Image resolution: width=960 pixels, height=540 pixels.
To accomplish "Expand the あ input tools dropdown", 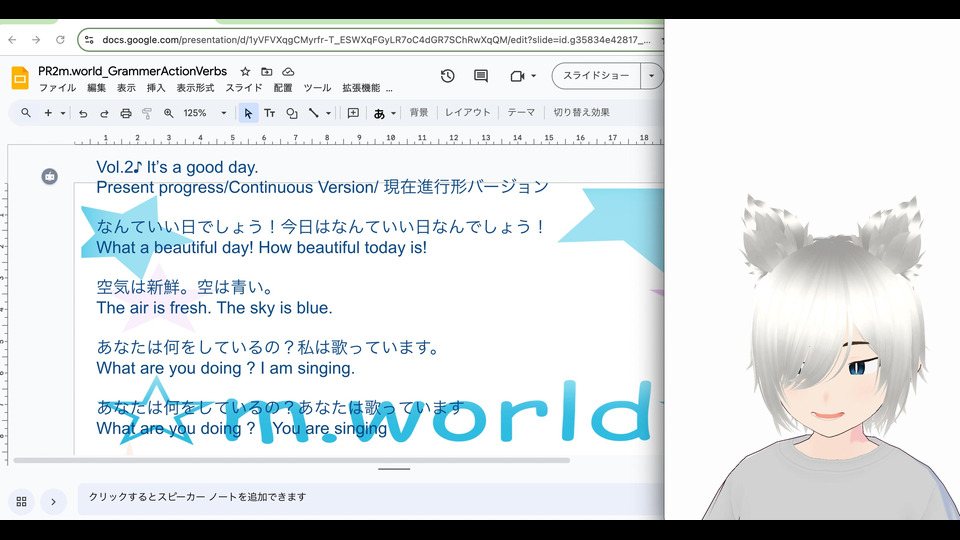I will (x=393, y=113).
